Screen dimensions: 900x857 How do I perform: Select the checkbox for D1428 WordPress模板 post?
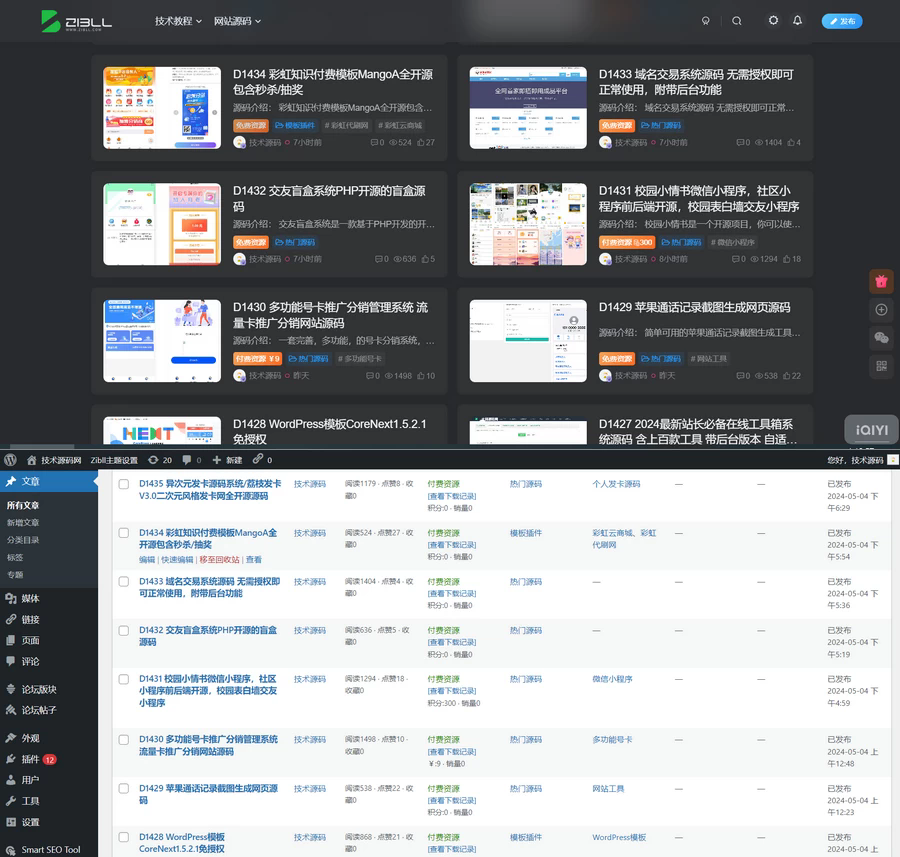tap(124, 838)
